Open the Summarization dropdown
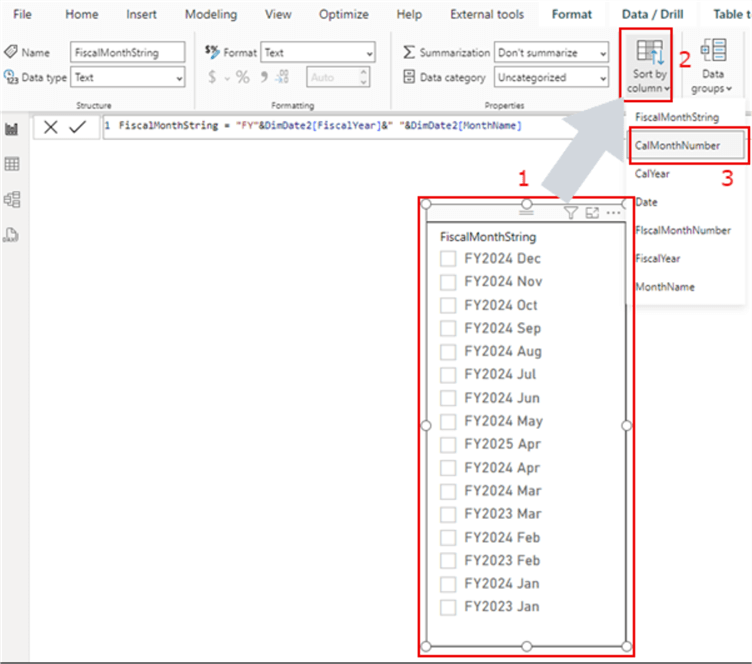 551,53
